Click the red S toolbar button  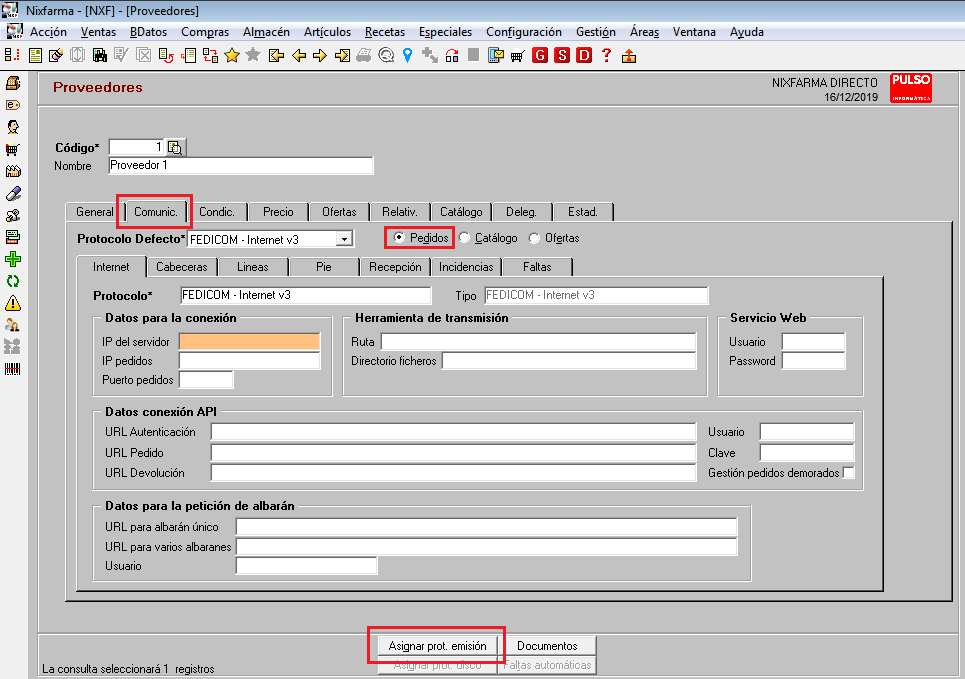[562, 55]
